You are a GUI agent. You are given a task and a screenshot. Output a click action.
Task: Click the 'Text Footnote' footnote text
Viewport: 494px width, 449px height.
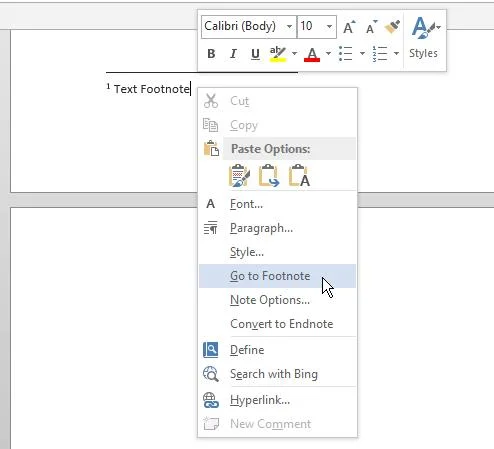[152, 89]
